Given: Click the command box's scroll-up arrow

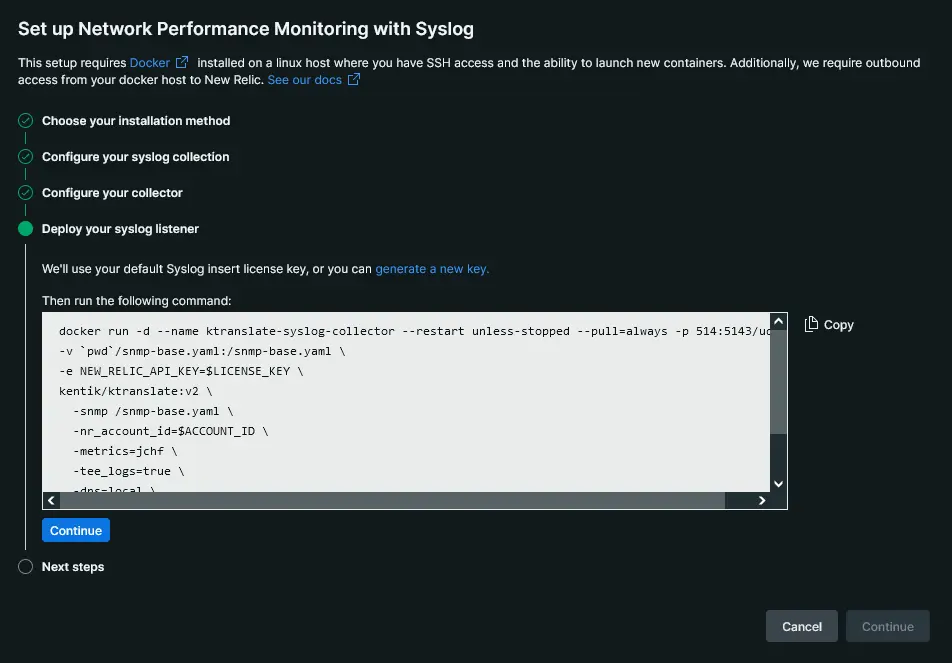Looking at the screenshot, I should [x=778, y=321].
